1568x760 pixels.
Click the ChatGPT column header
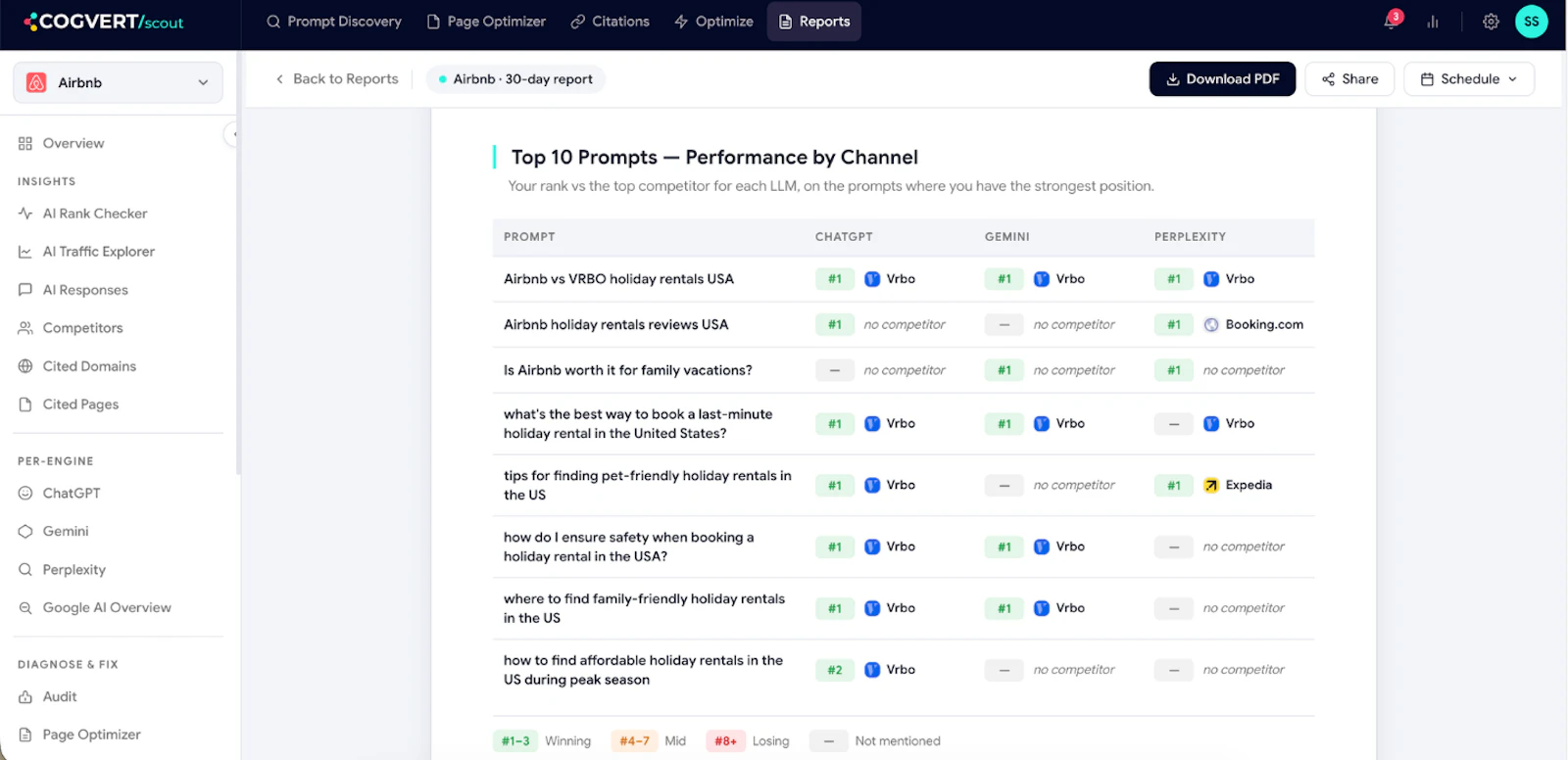click(x=844, y=237)
